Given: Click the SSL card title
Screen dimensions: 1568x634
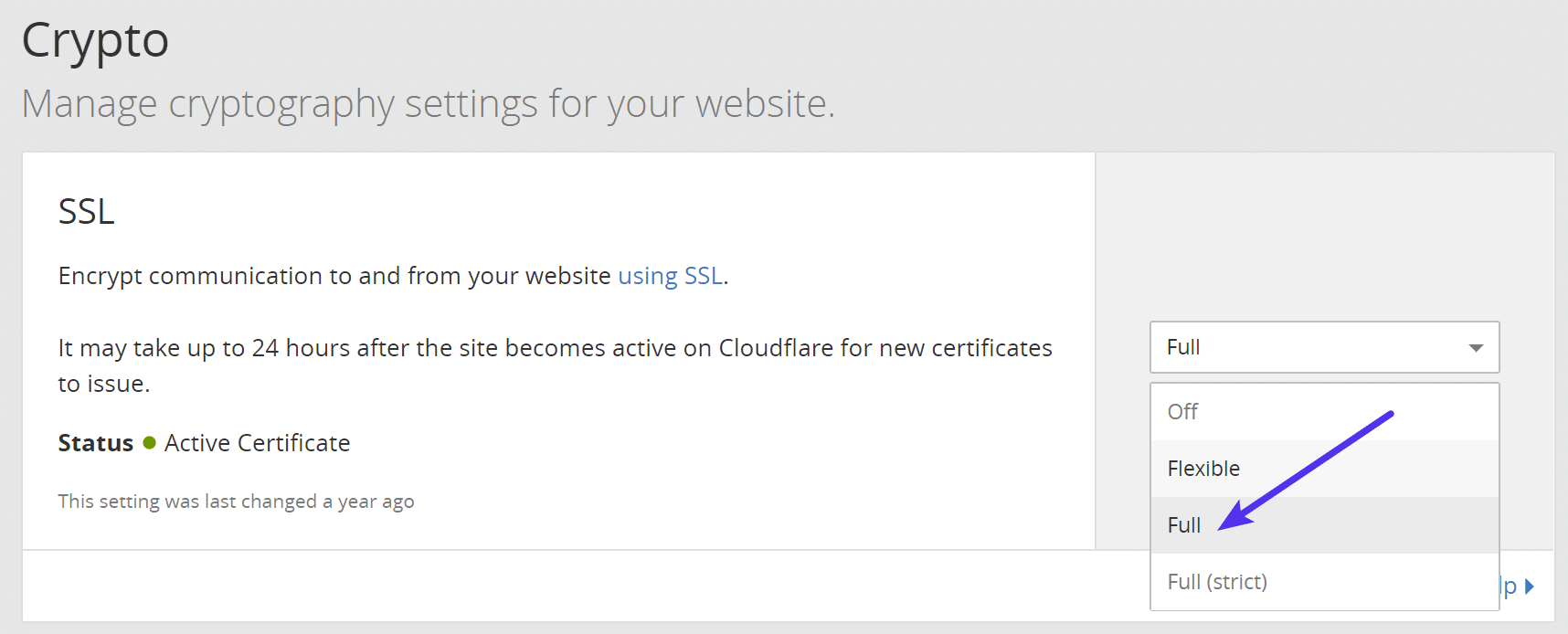Looking at the screenshot, I should [x=86, y=211].
